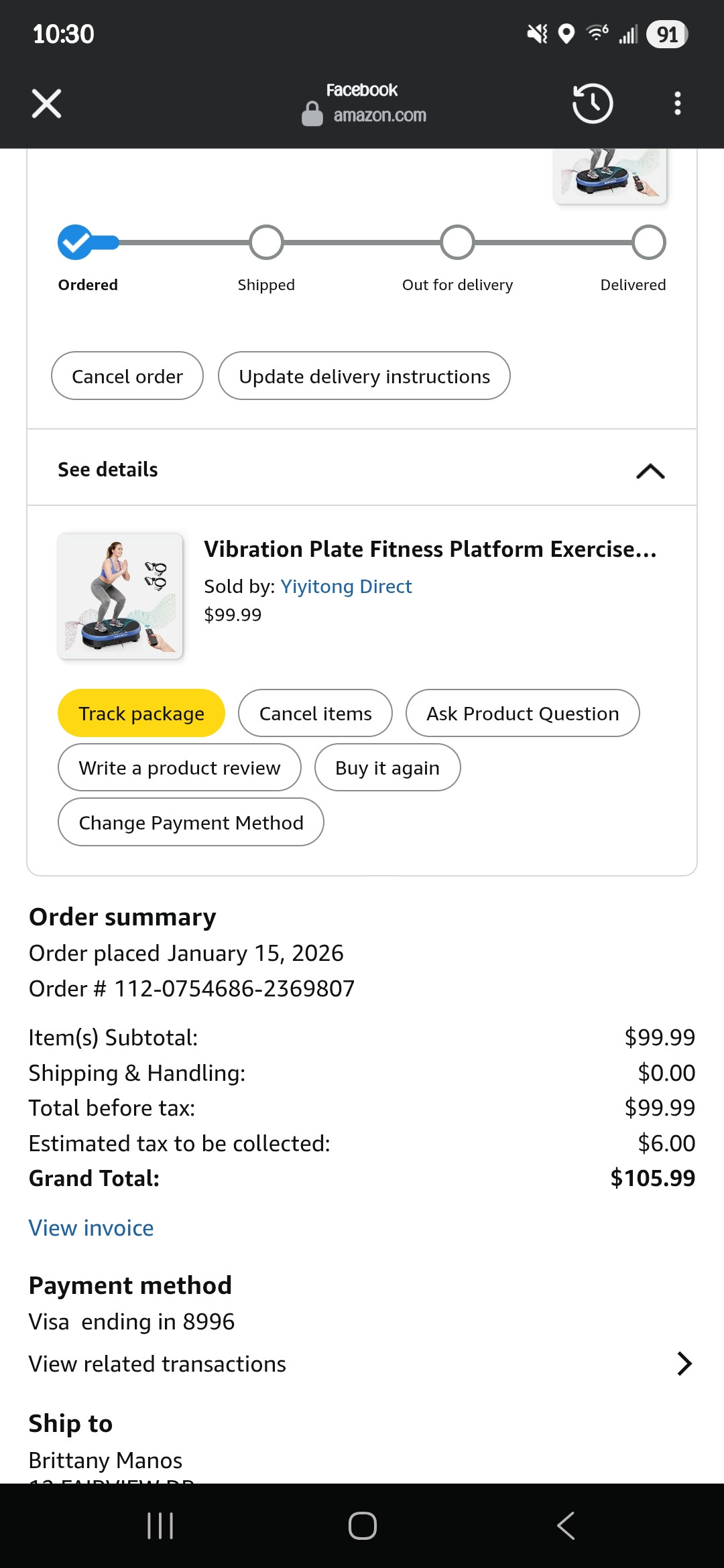The width and height of the screenshot is (724, 1568).
Task: Close the in-app browser with X
Action: click(46, 104)
